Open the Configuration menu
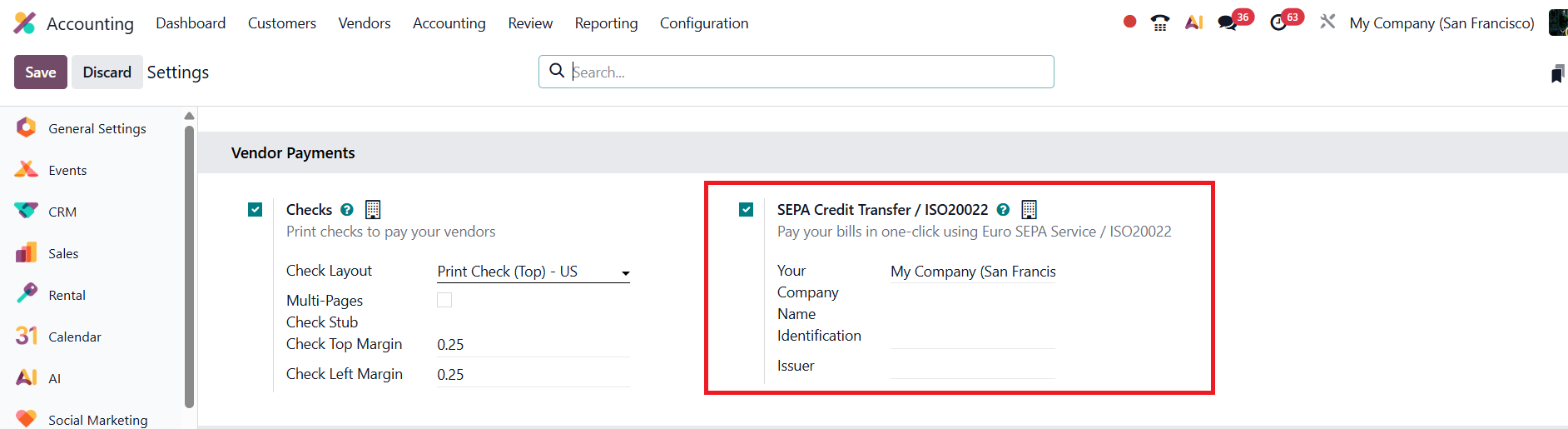This screenshot has height=429, width=1568. point(704,23)
